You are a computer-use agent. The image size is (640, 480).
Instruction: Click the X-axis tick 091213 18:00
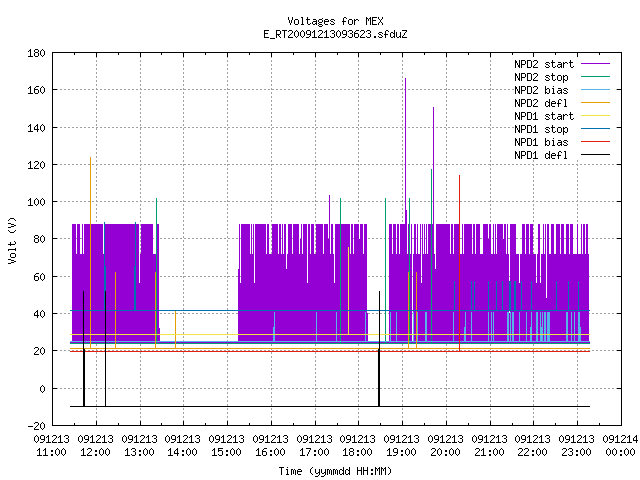tap(358, 446)
